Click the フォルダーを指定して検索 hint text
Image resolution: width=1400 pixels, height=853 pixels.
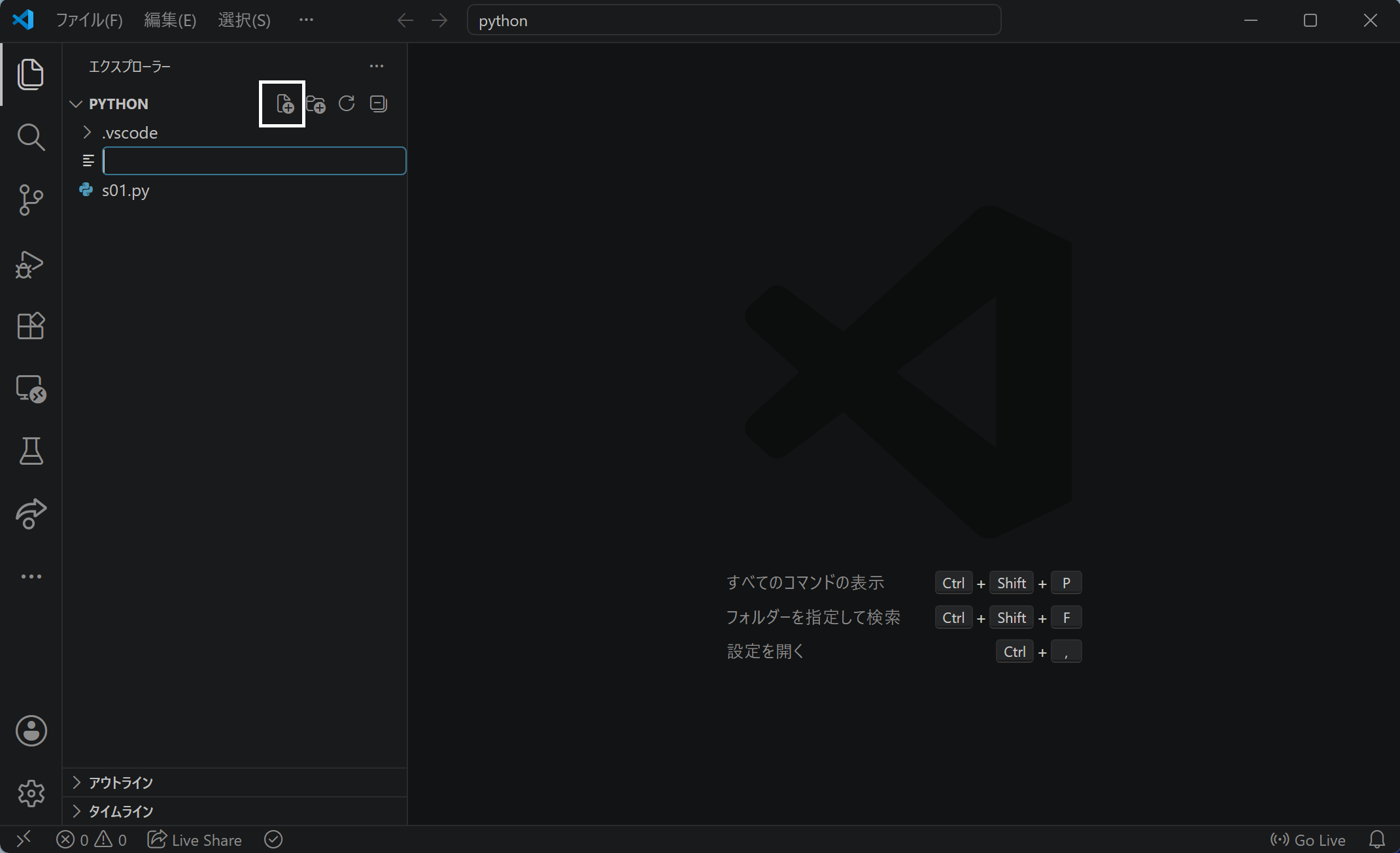[813, 617]
